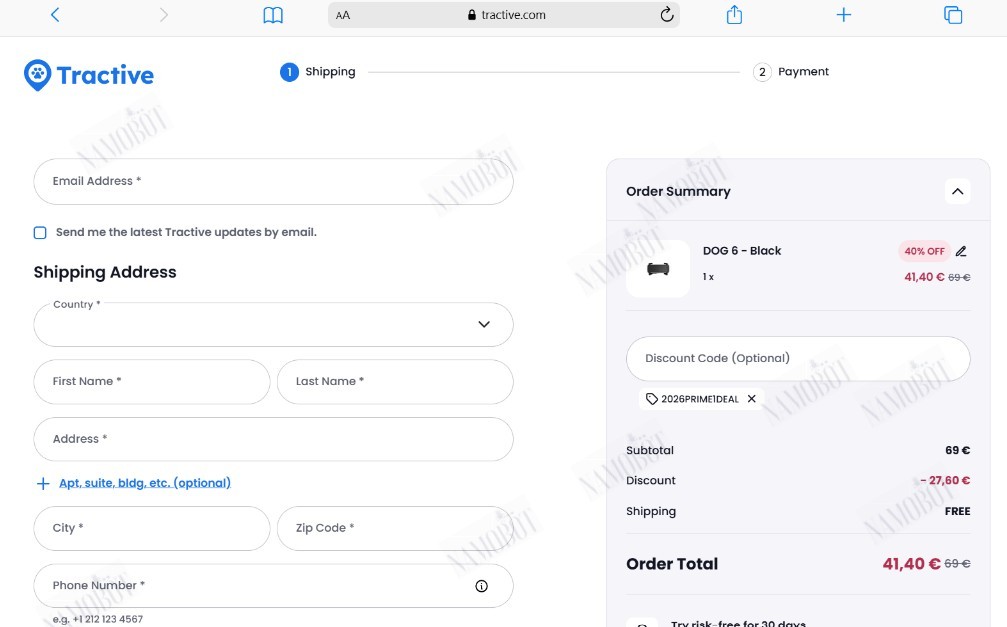
Task: Click the Order Total label
Action: (x=672, y=564)
